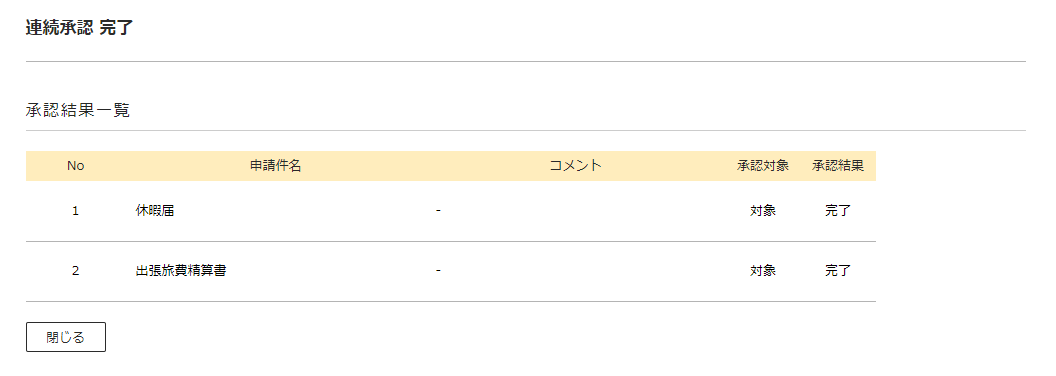This screenshot has width=1056, height=376.
Task: Click 完了 result for 休暇届
Action: coord(838,211)
